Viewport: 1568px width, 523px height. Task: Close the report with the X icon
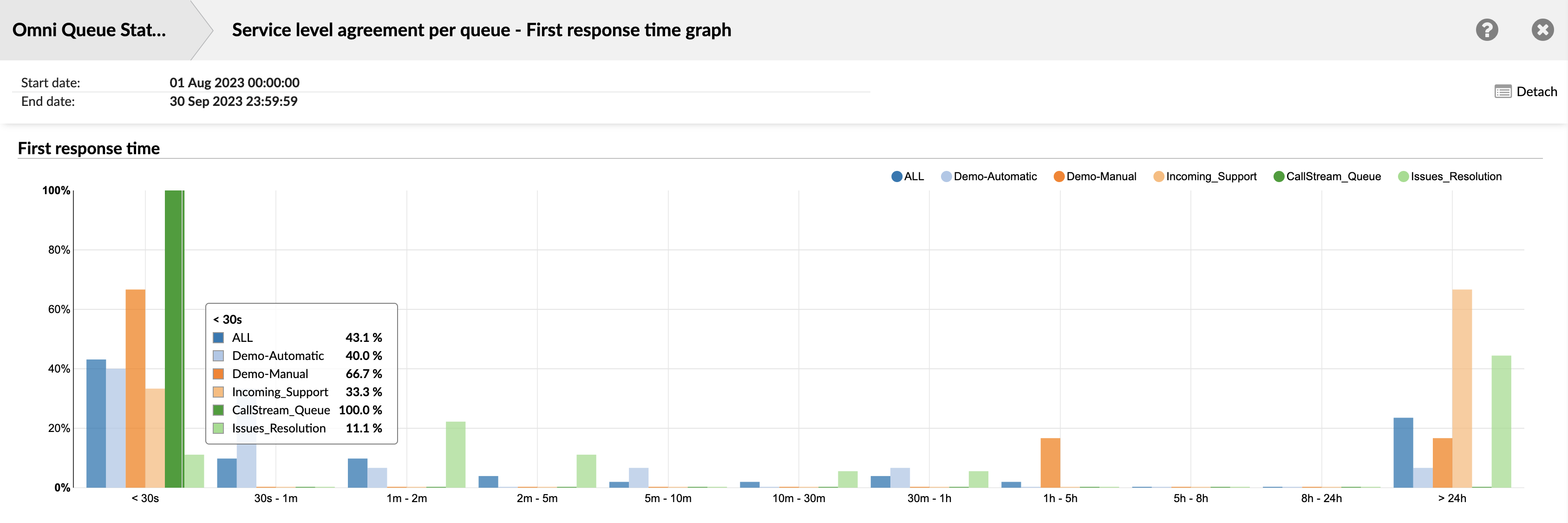[1542, 30]
